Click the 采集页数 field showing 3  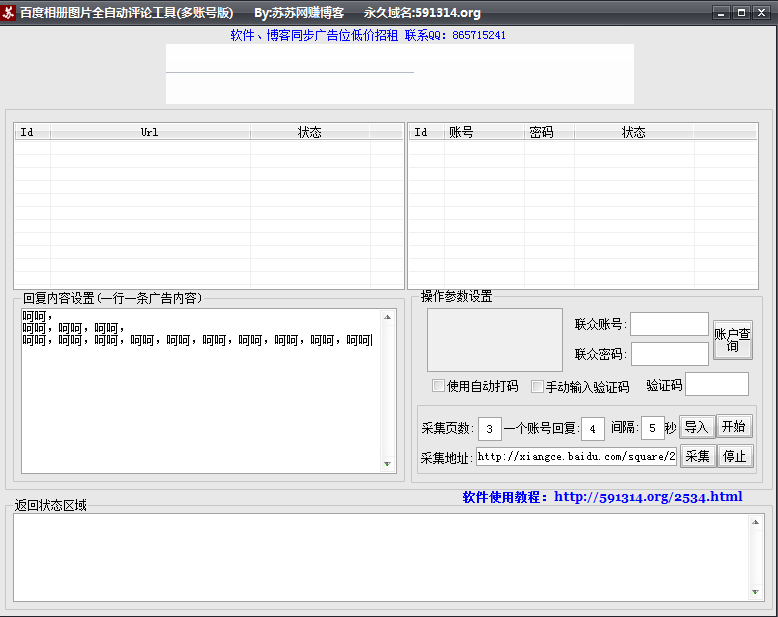[490, 429]
